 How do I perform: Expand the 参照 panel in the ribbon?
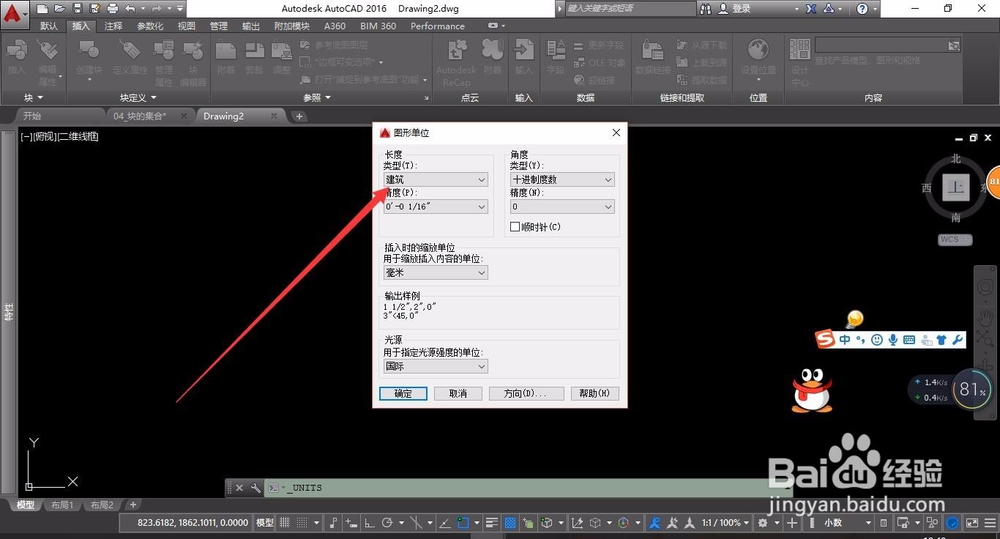pos(317,98)
